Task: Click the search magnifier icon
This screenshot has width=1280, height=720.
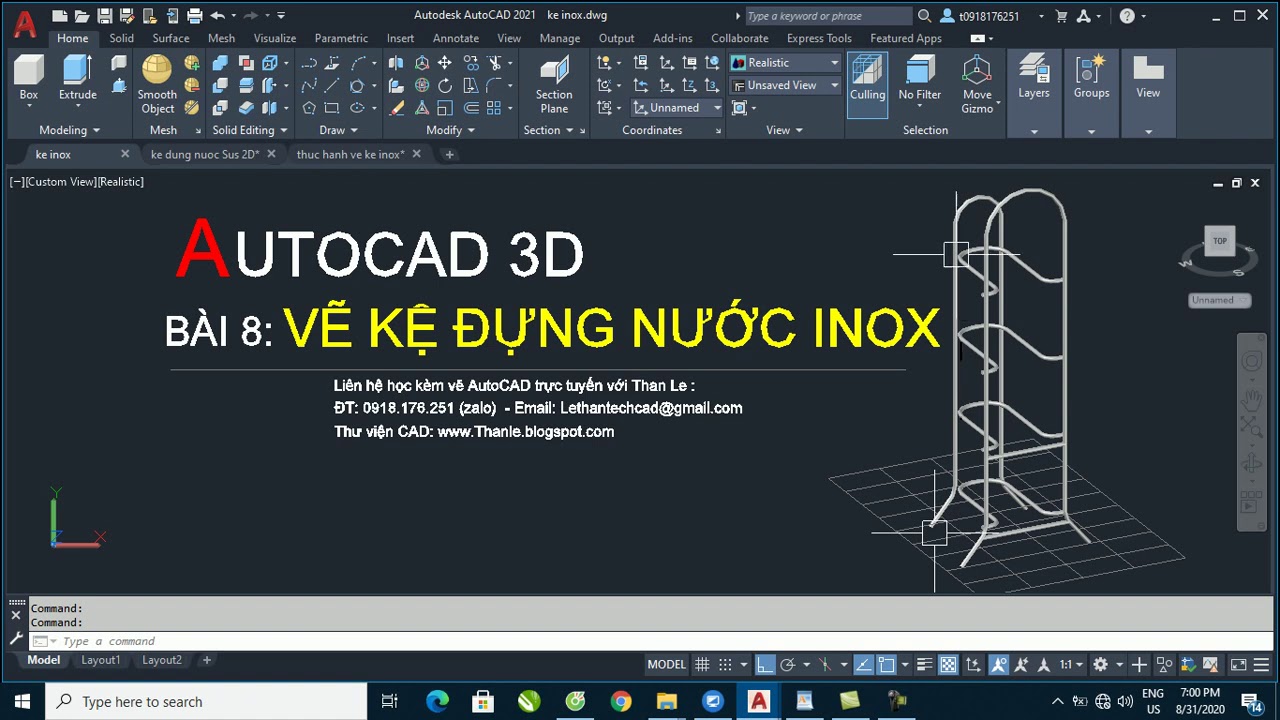Action: click(x=924, y=15)
